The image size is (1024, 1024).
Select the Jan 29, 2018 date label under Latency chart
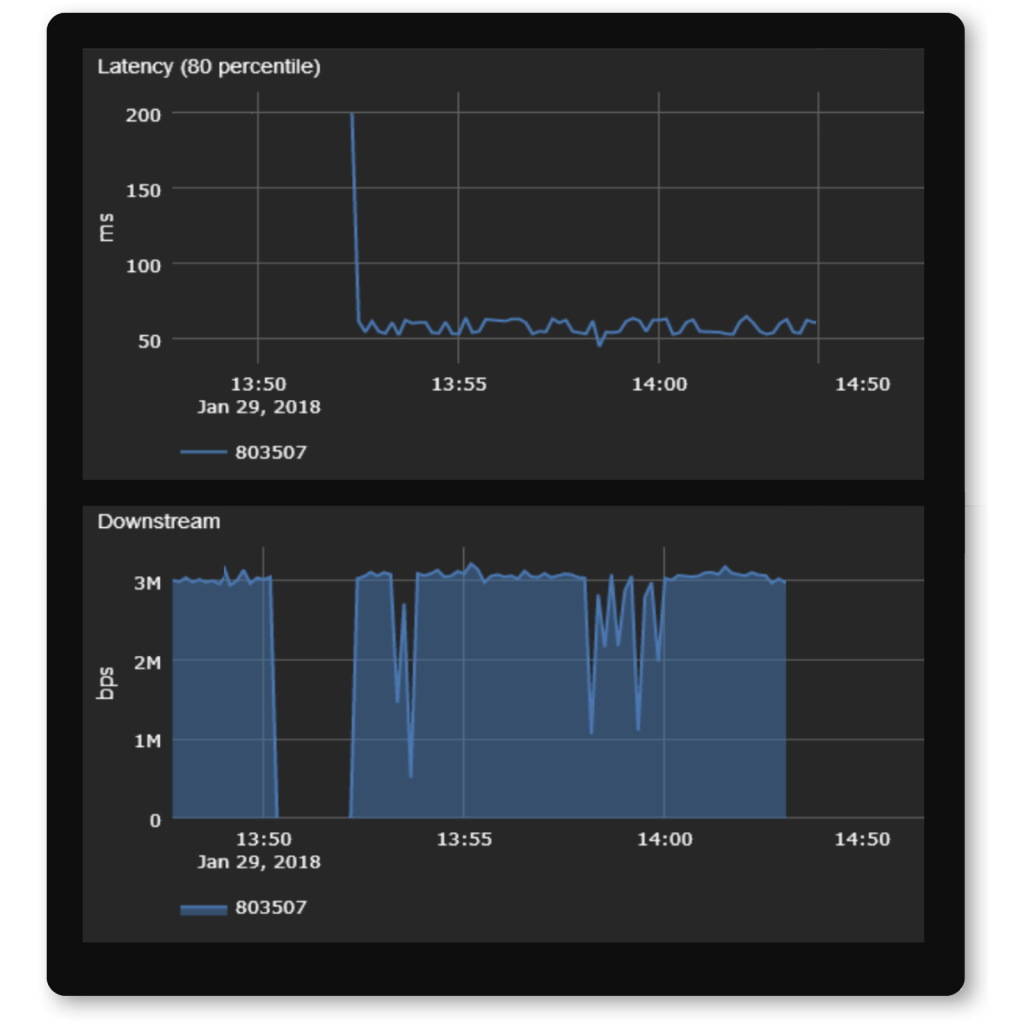coord(259,407)
